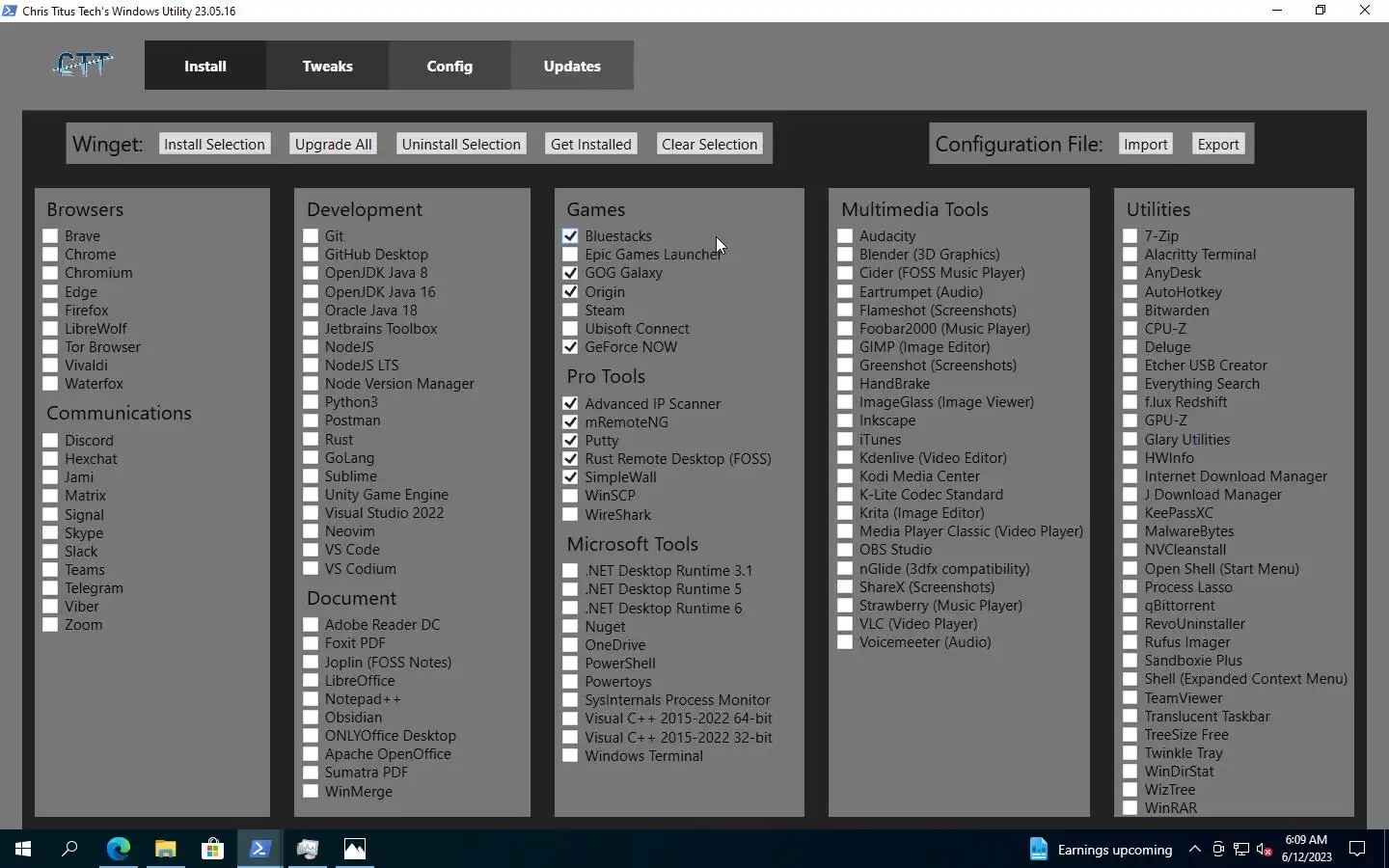Select the HandBrake checkbox
Viewport: 1389px width, 868px height.
pyautogui.click(x=845, y=384)
